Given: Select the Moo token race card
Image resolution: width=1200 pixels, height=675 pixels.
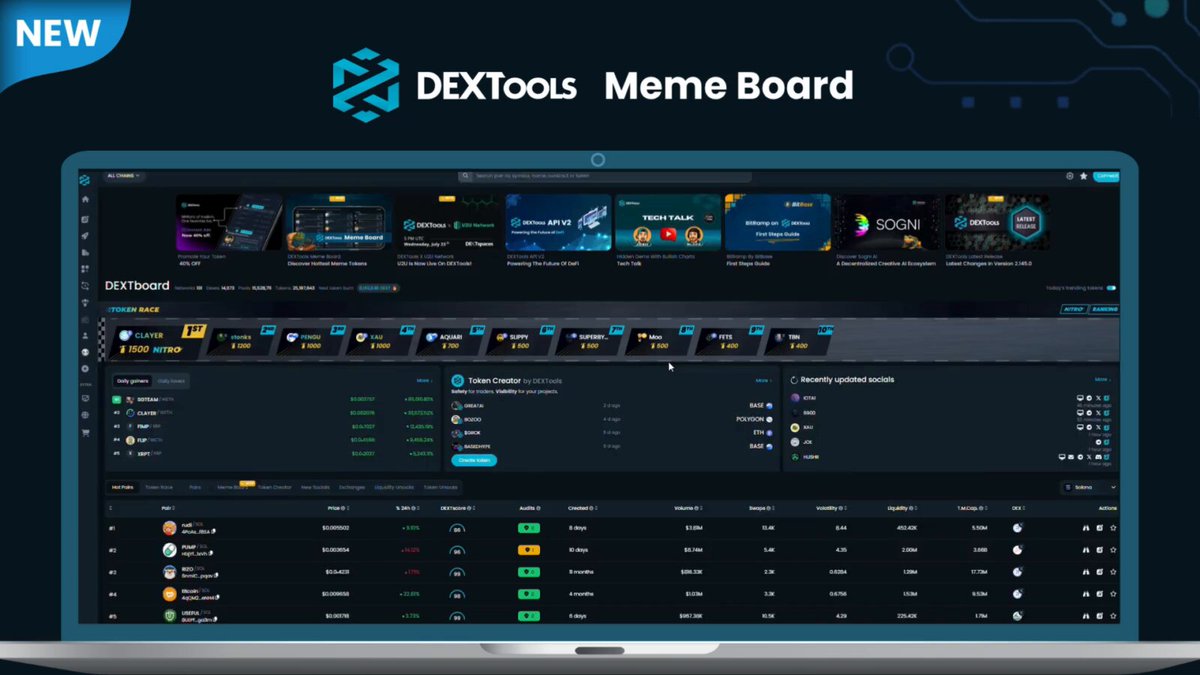Looking at the screenshot, I should (x=658, y=342).
